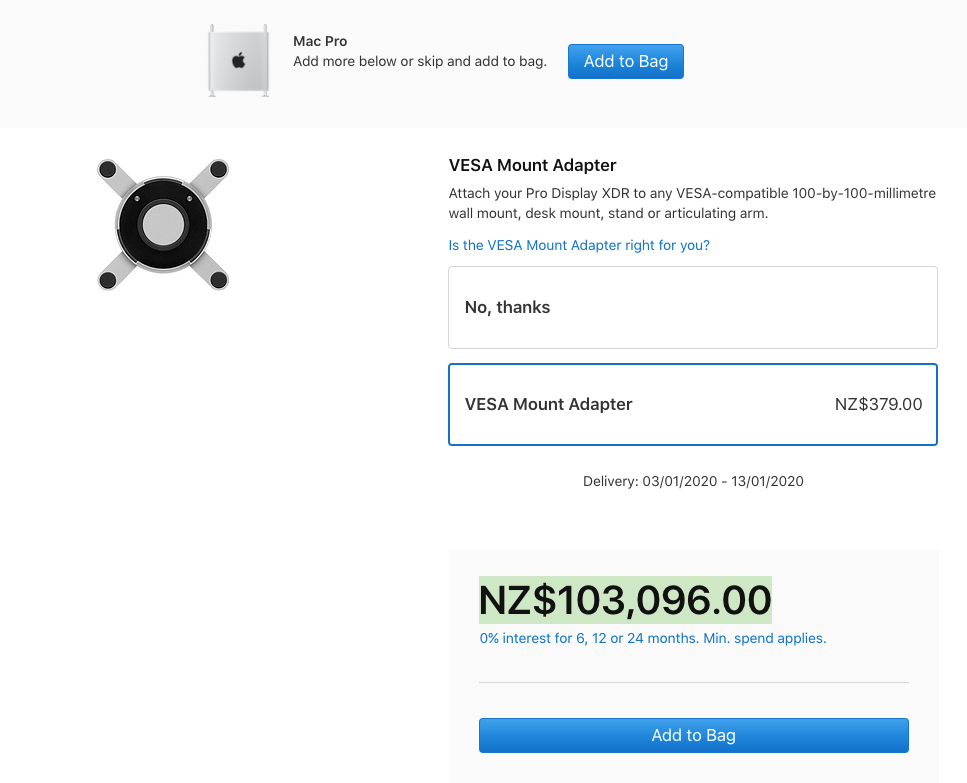Click the Mac Pro title in summary bar
Viewport: 967px width, 783px height.
point(319,42)
